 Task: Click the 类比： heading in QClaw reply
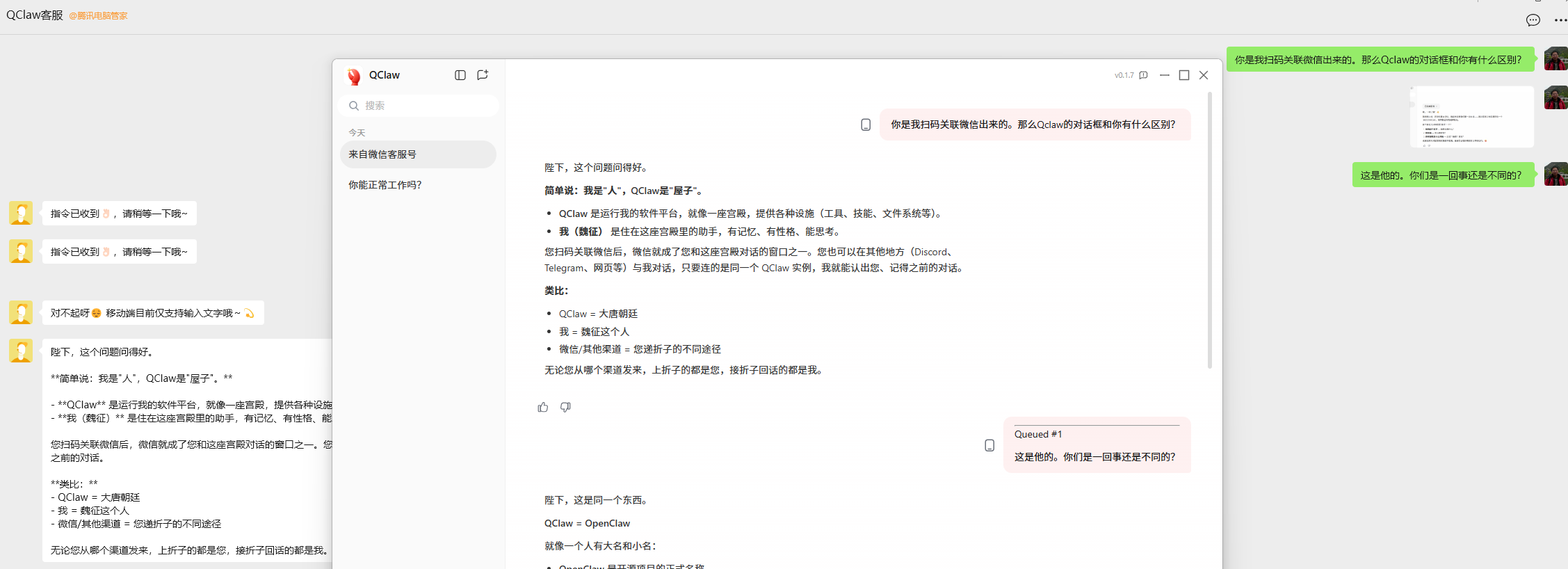[x=556, y=291]
